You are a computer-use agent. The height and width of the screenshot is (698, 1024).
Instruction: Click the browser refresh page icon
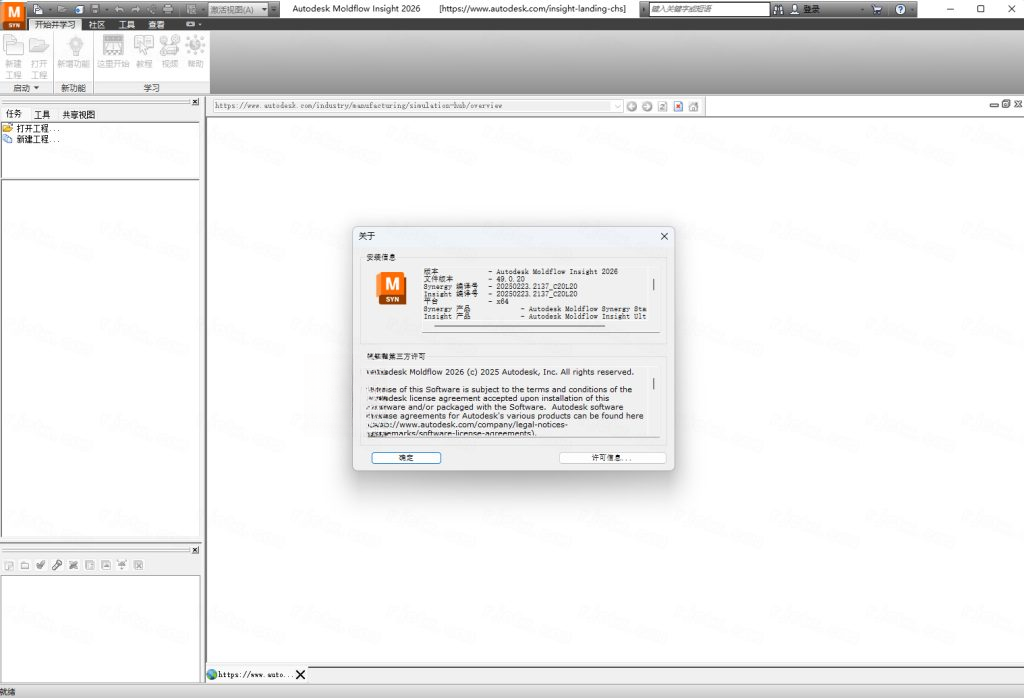pos(662,106)
